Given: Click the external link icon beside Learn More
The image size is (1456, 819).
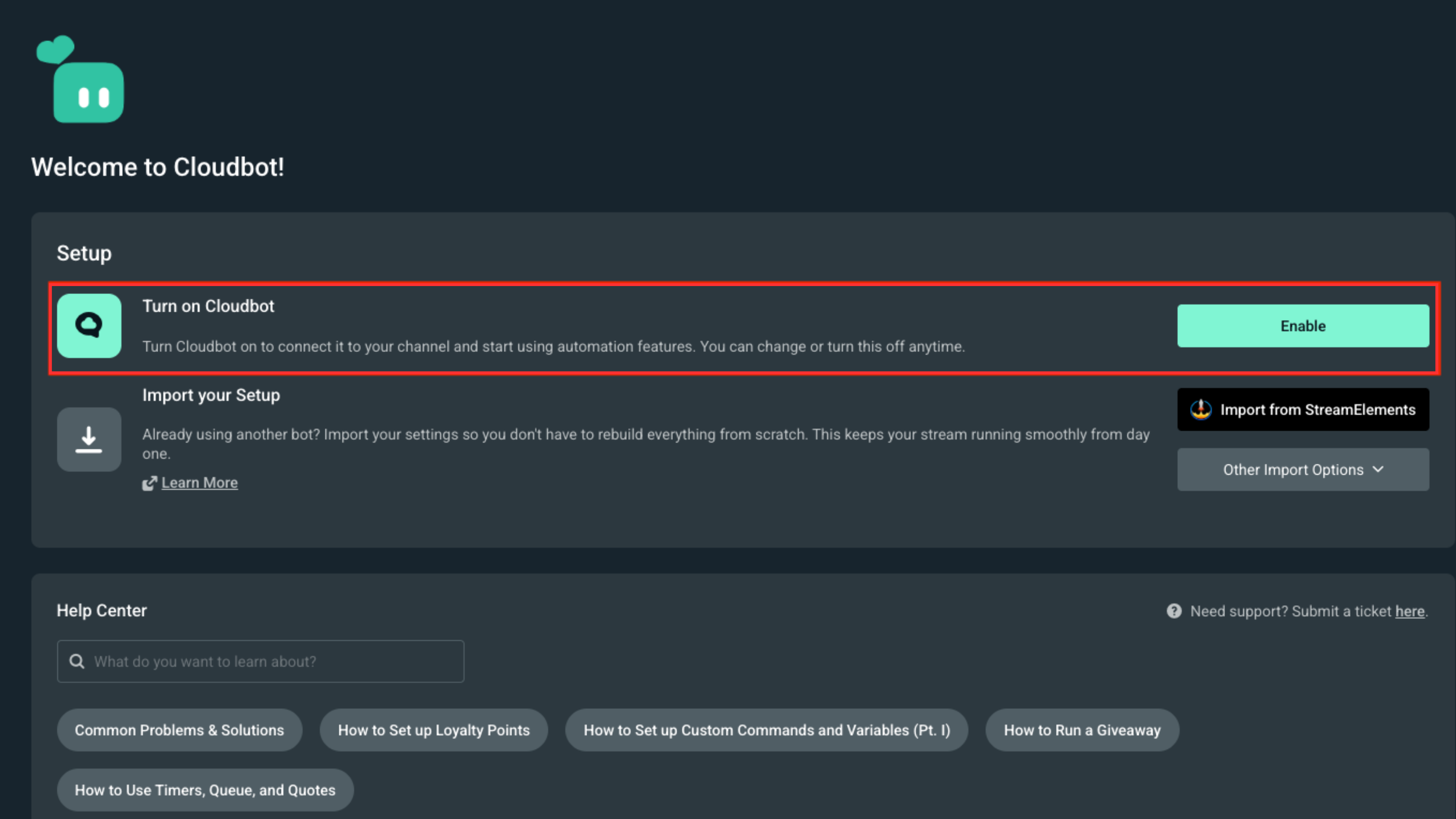Looking at the screenshot, I should (149, 483).
